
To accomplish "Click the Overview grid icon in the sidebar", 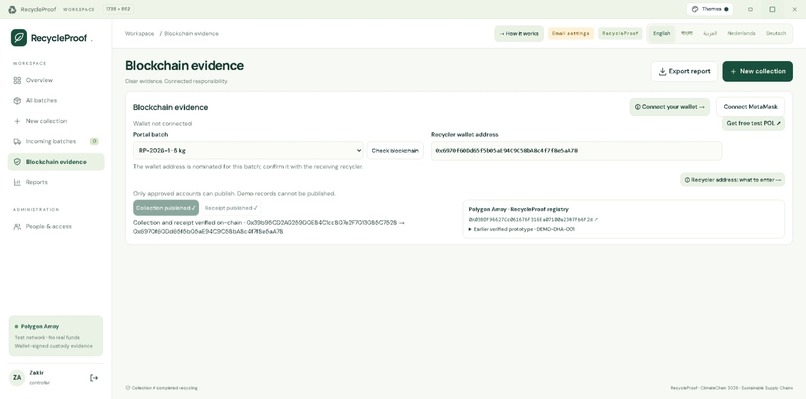I will [x=17, y=80].
